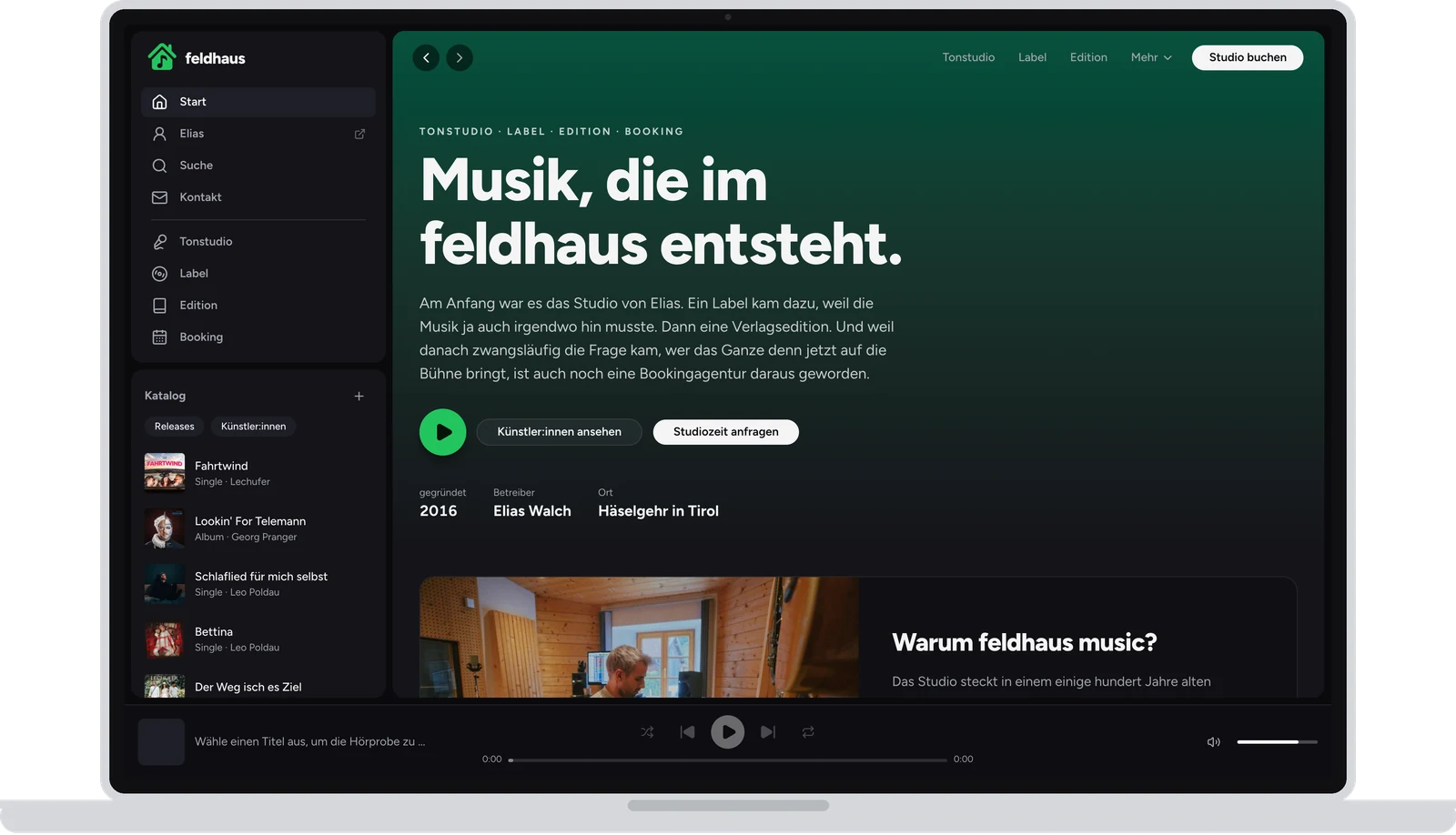Click the Edition book icon
Viewport: 1456px width, 835px height.
tap(159, 306)
